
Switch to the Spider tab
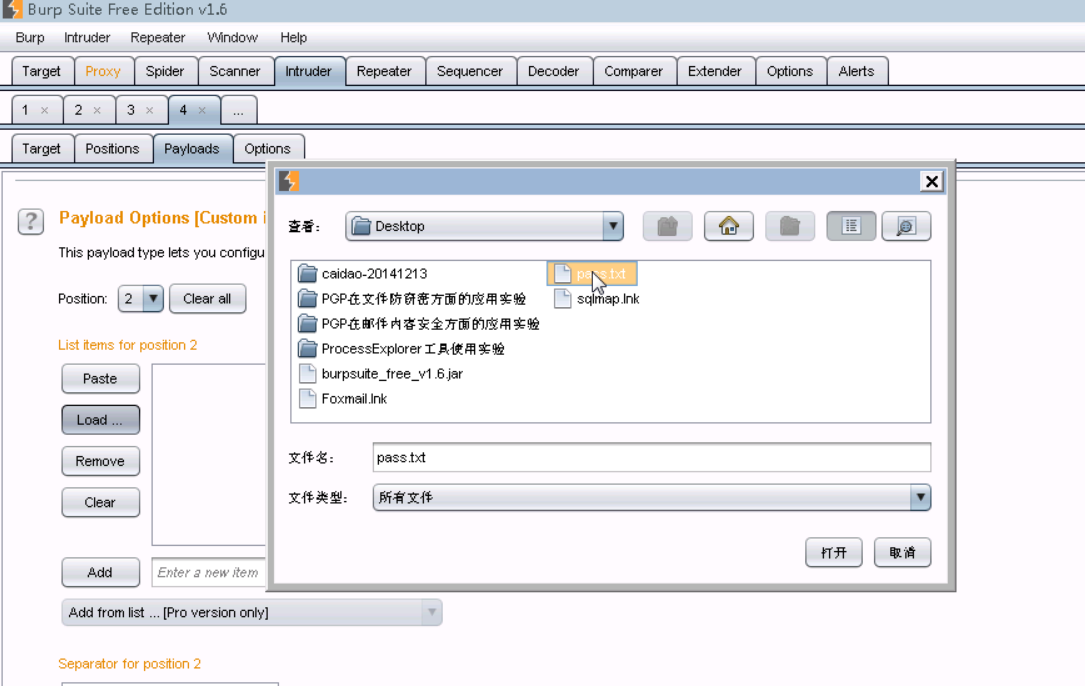point(165,71)
